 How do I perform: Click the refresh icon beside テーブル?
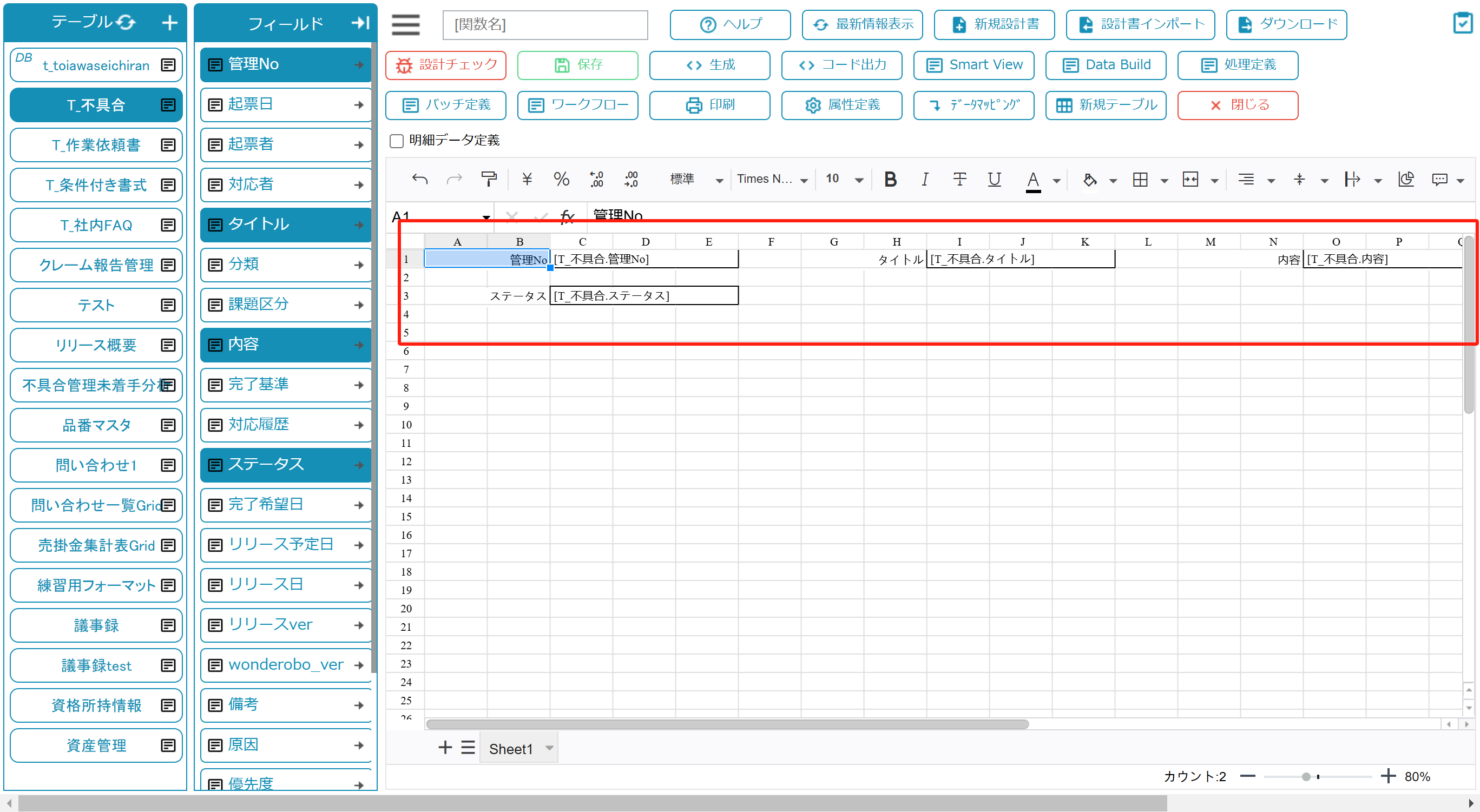point(126,22)
